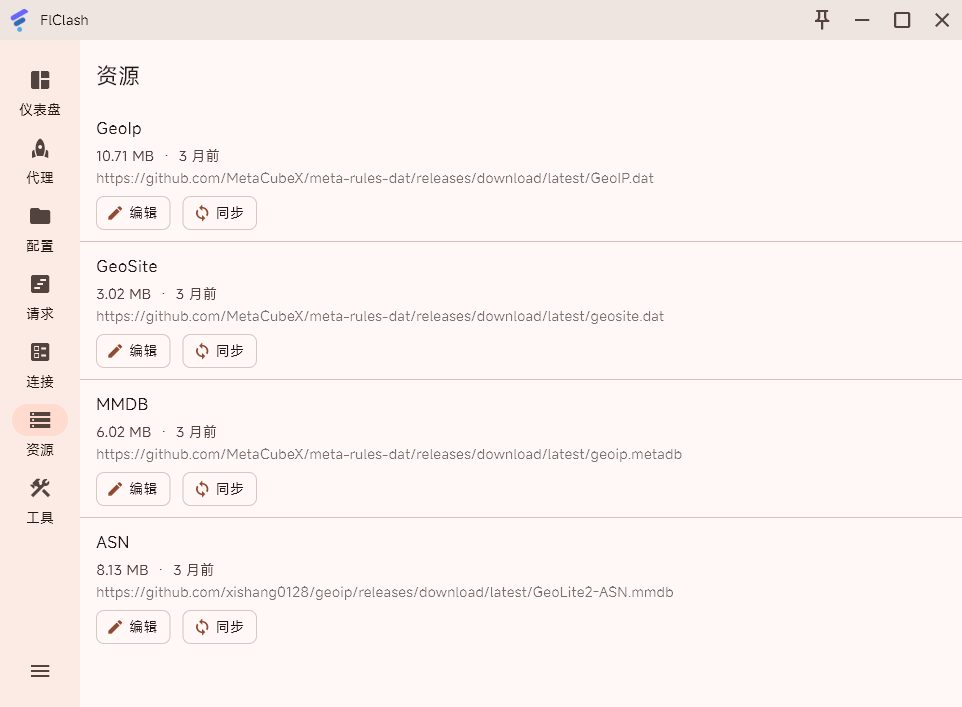Click the FlClash app logo in the title bar
The width and height of the screenshot is (962, 707).
pos(19,20)
